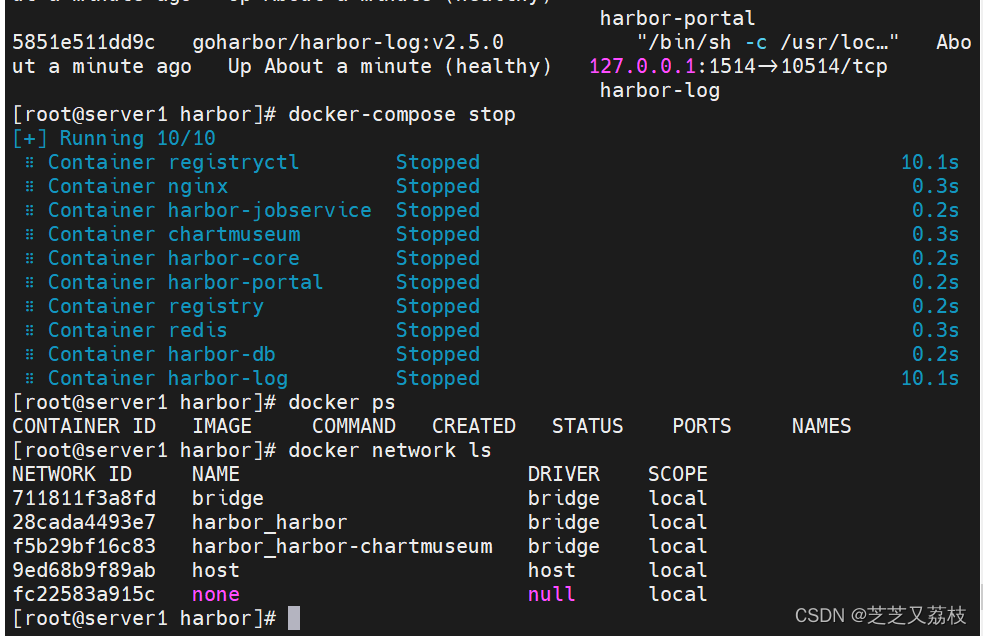Click the docker network ls command text

coord(390,450)
